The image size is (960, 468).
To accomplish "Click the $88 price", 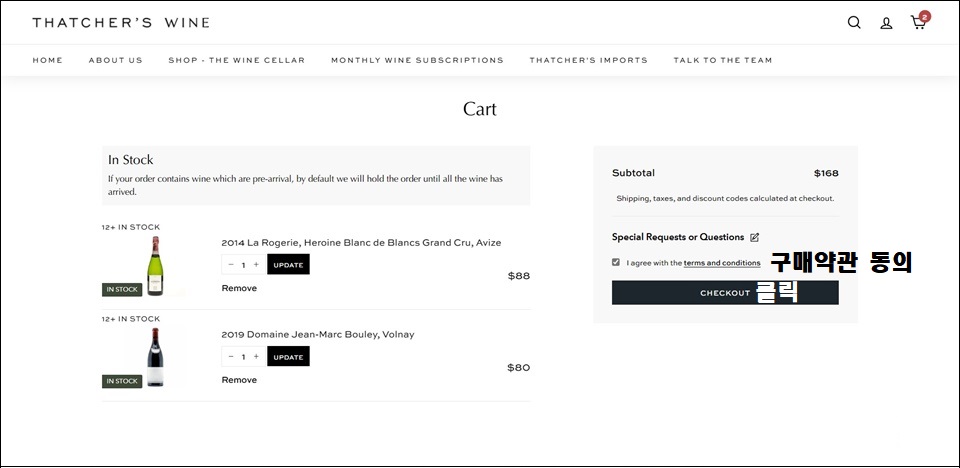I will click(x=519, y=276).
